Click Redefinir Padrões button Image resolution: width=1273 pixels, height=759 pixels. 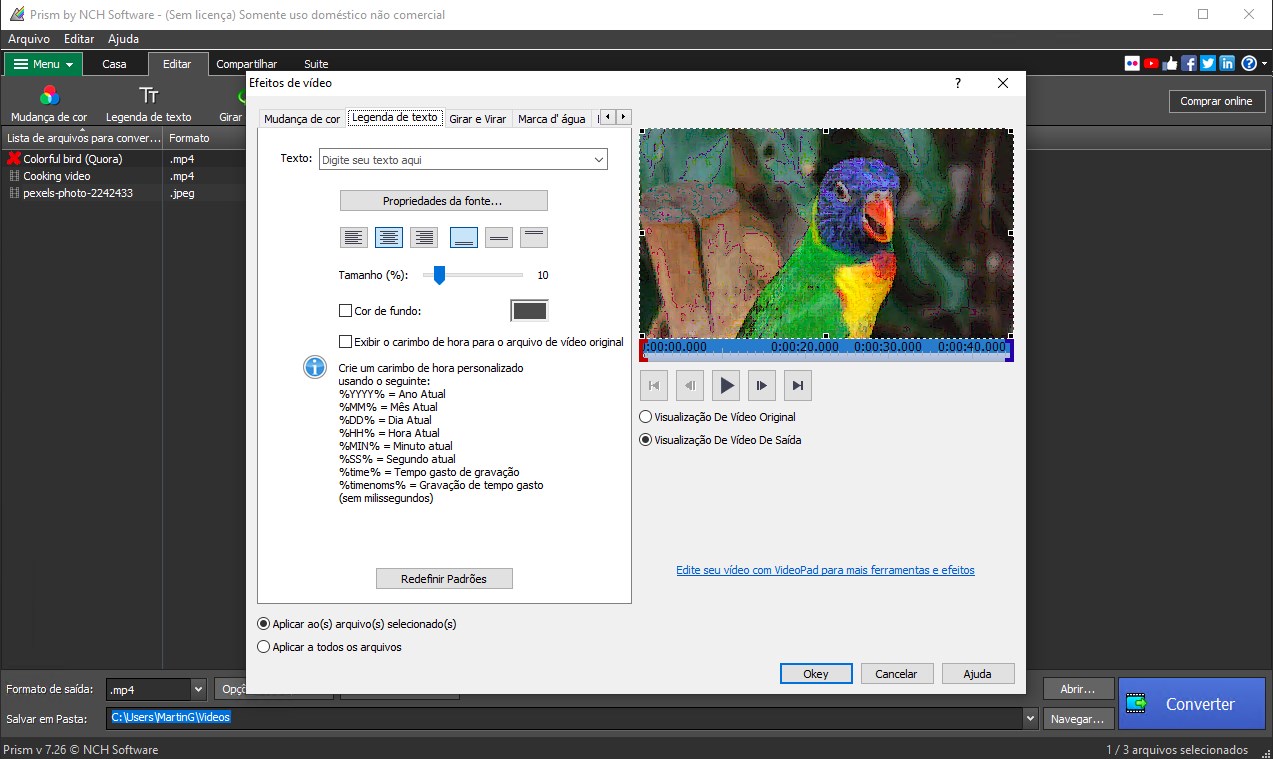444,579
